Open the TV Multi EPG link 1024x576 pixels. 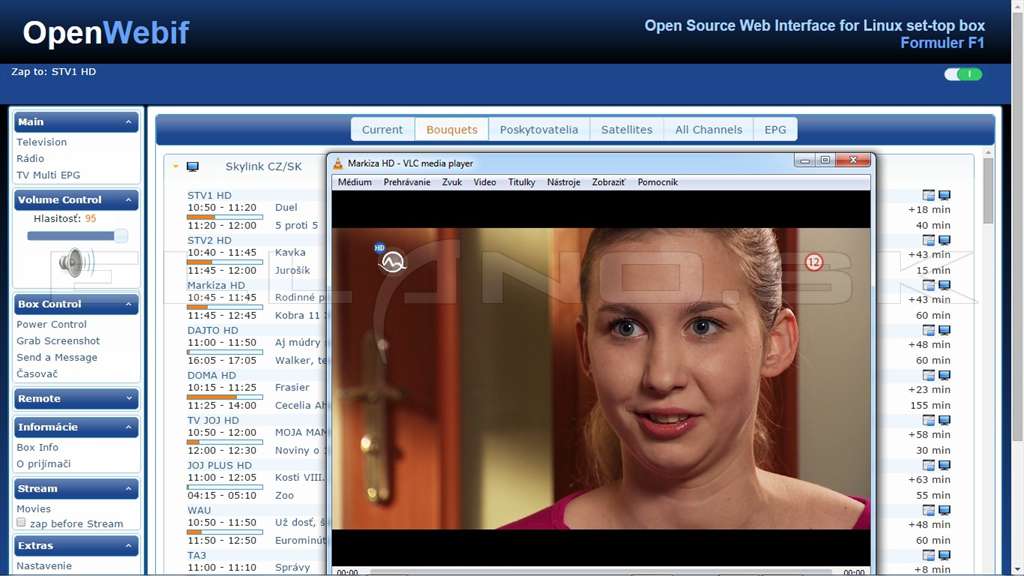tap(48, 175)
